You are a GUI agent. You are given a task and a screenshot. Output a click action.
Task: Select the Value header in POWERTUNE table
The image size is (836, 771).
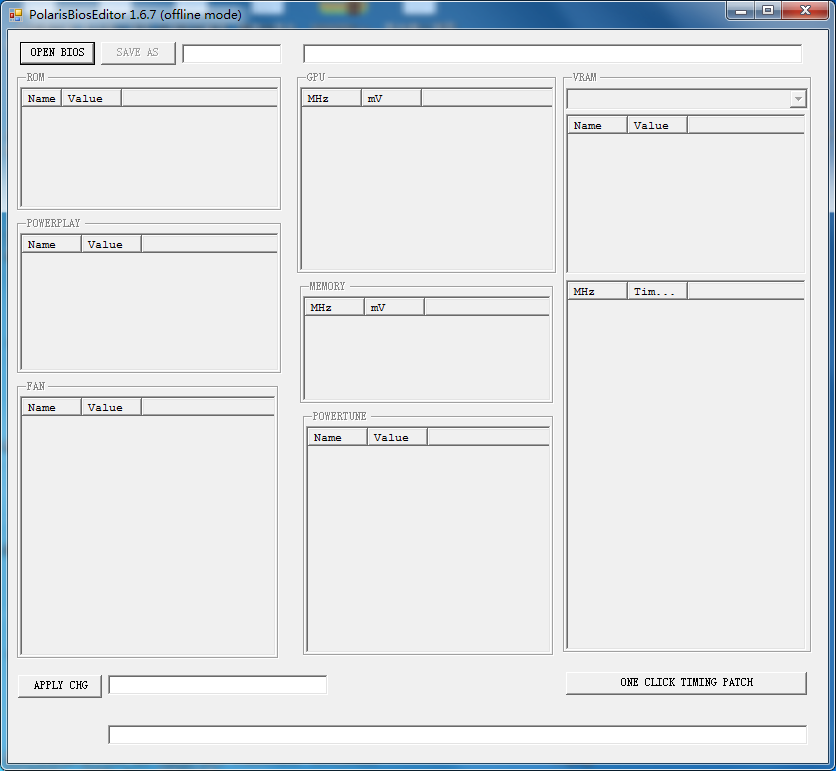[396, 437]
